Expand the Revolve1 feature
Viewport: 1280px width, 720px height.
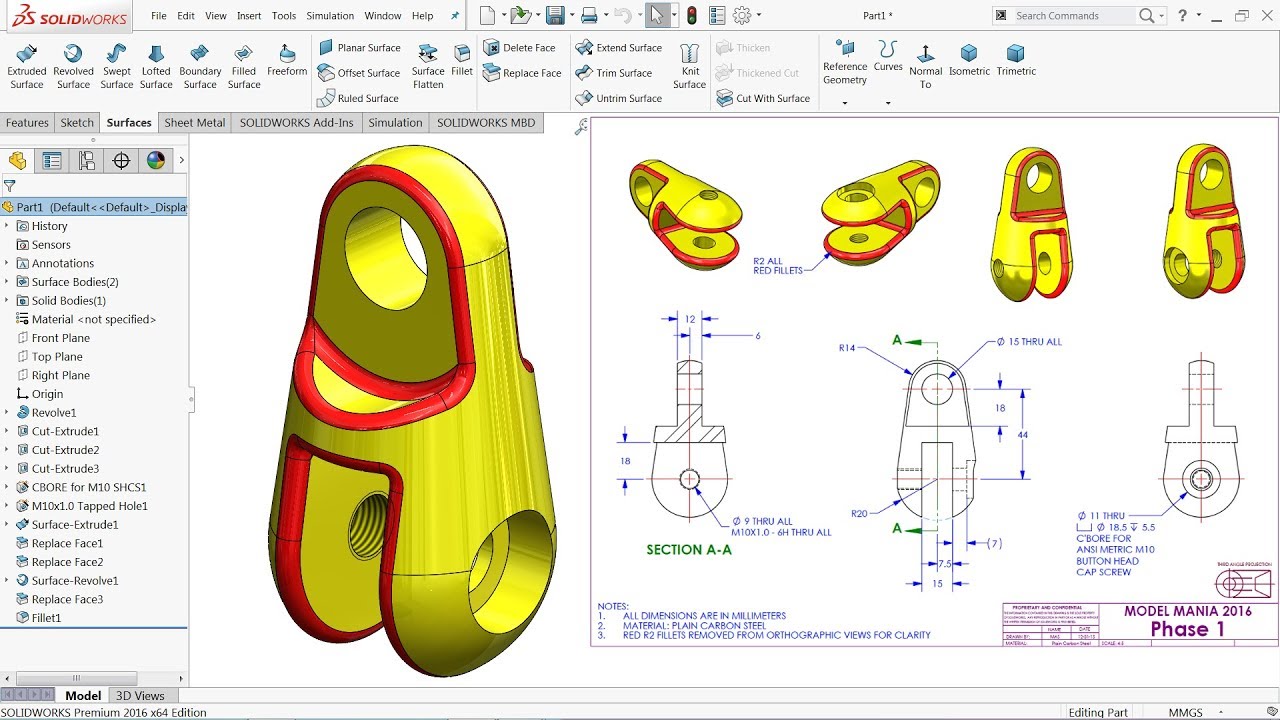[x=7, y=412]
